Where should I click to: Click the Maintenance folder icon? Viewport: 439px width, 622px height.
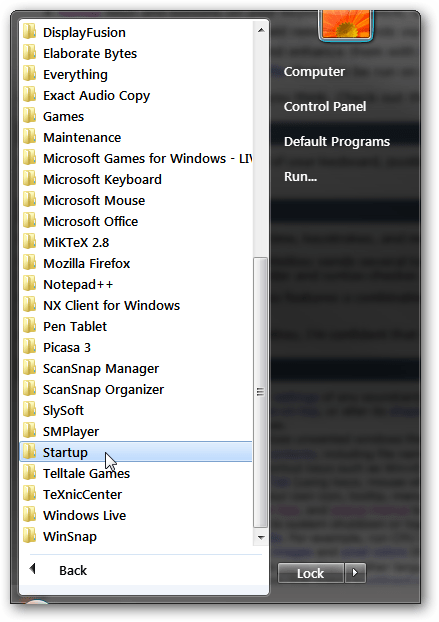[30, 137]
